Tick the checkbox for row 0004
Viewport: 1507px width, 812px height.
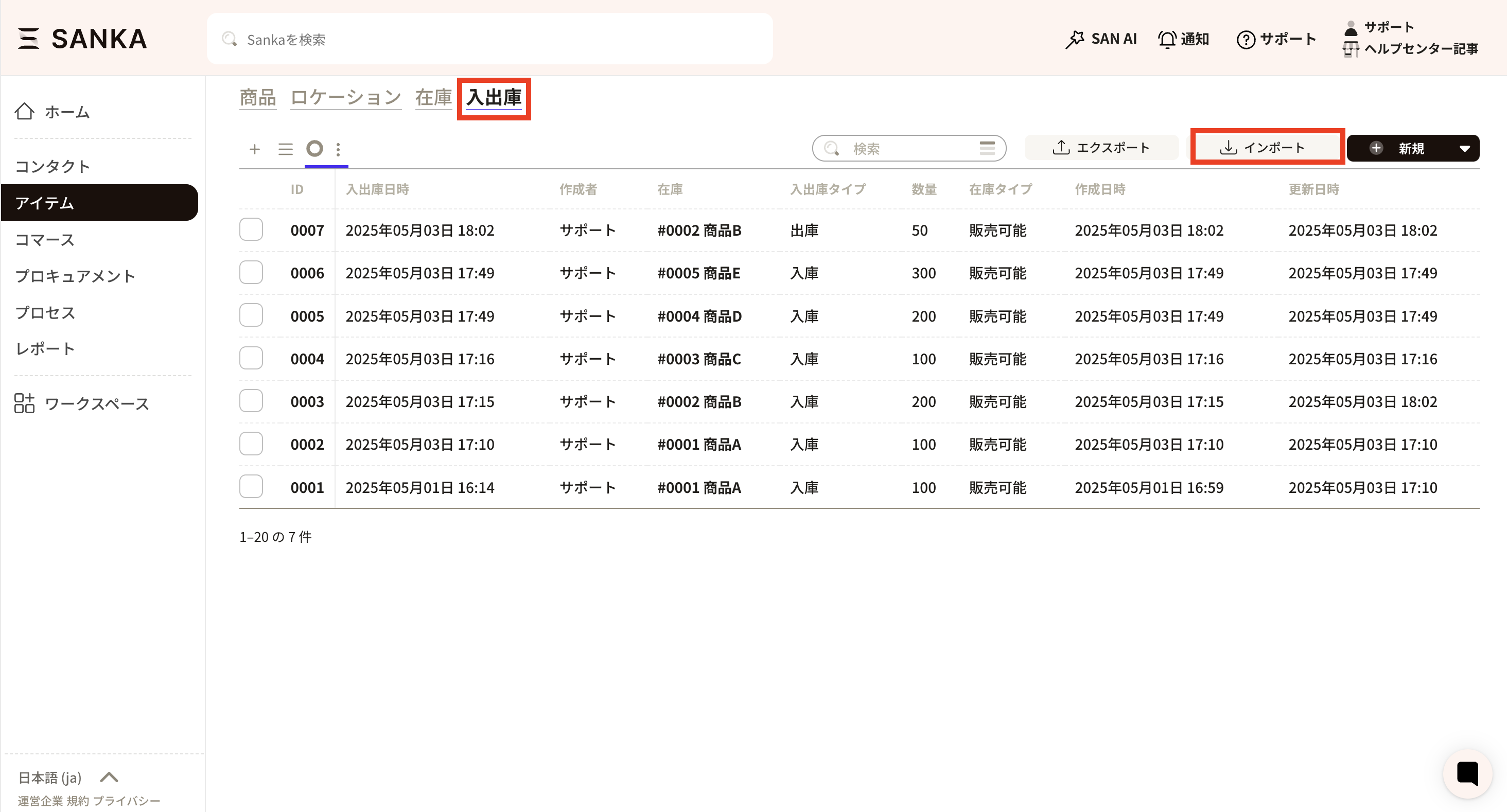coord(251,358)
